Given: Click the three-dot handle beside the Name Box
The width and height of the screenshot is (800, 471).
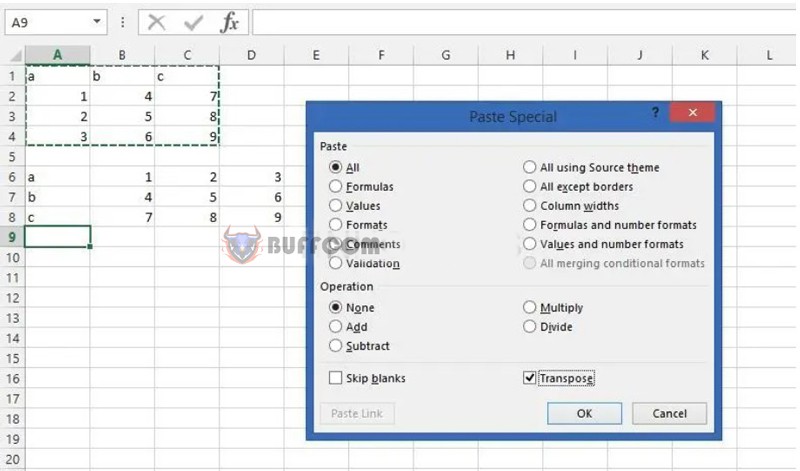Looking at the screenshot, I should [x=122, y=22].
